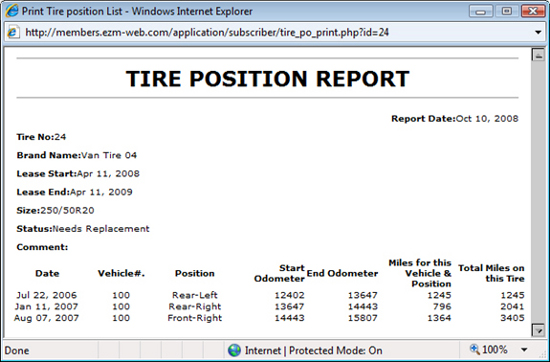Close the Print Tire position List window
Viewport: 550px width, 362px height.
coord(533,11)
